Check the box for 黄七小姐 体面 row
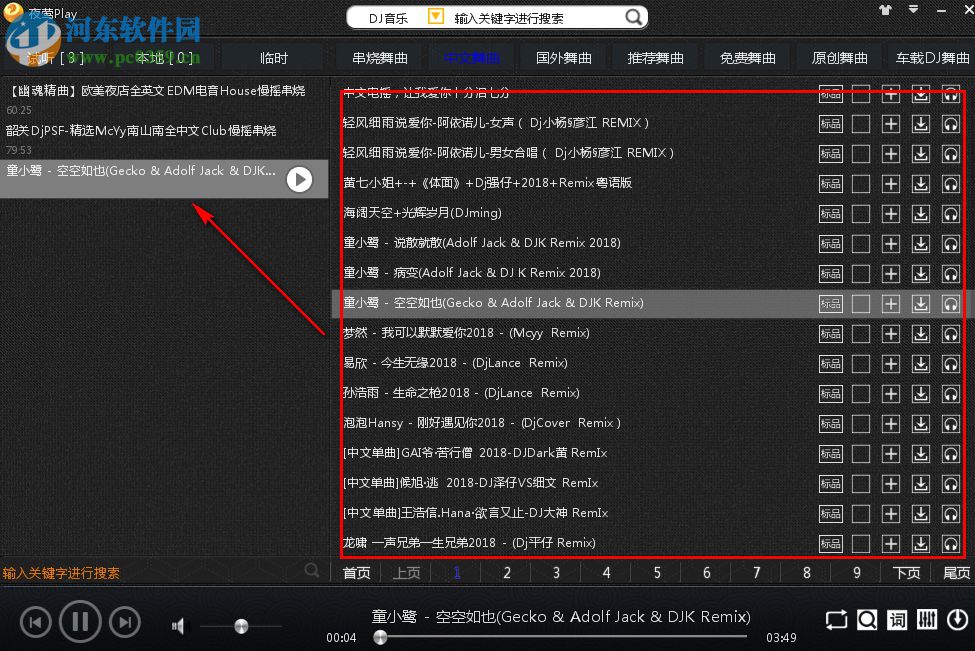This screenshot has height=651, width=975. 861,183
